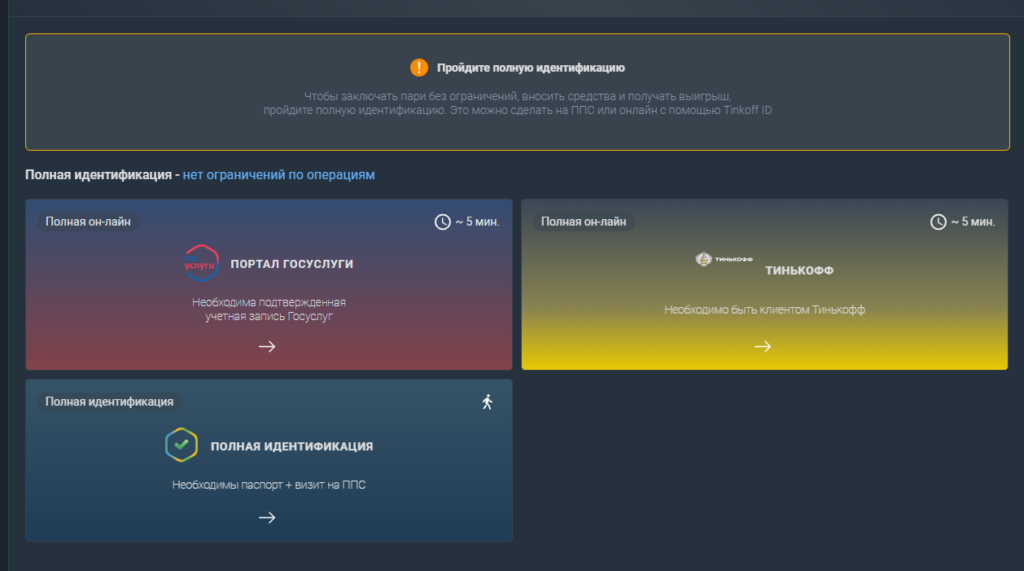Click text 'Необходимы паспорт + визит на ППС'
This screenshot has width=1024, height=571.
(x=269, y=485)
